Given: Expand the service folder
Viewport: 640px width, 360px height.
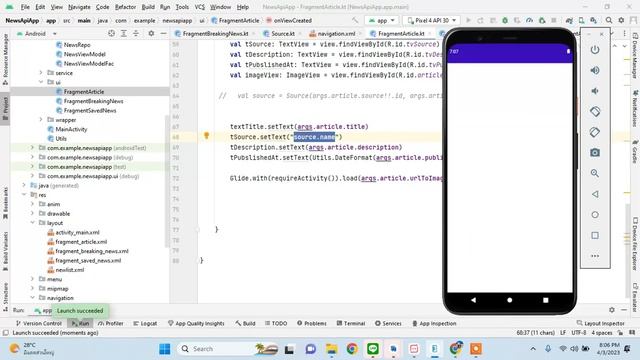Looking at the screenshot, I should (x=41, y=73).
